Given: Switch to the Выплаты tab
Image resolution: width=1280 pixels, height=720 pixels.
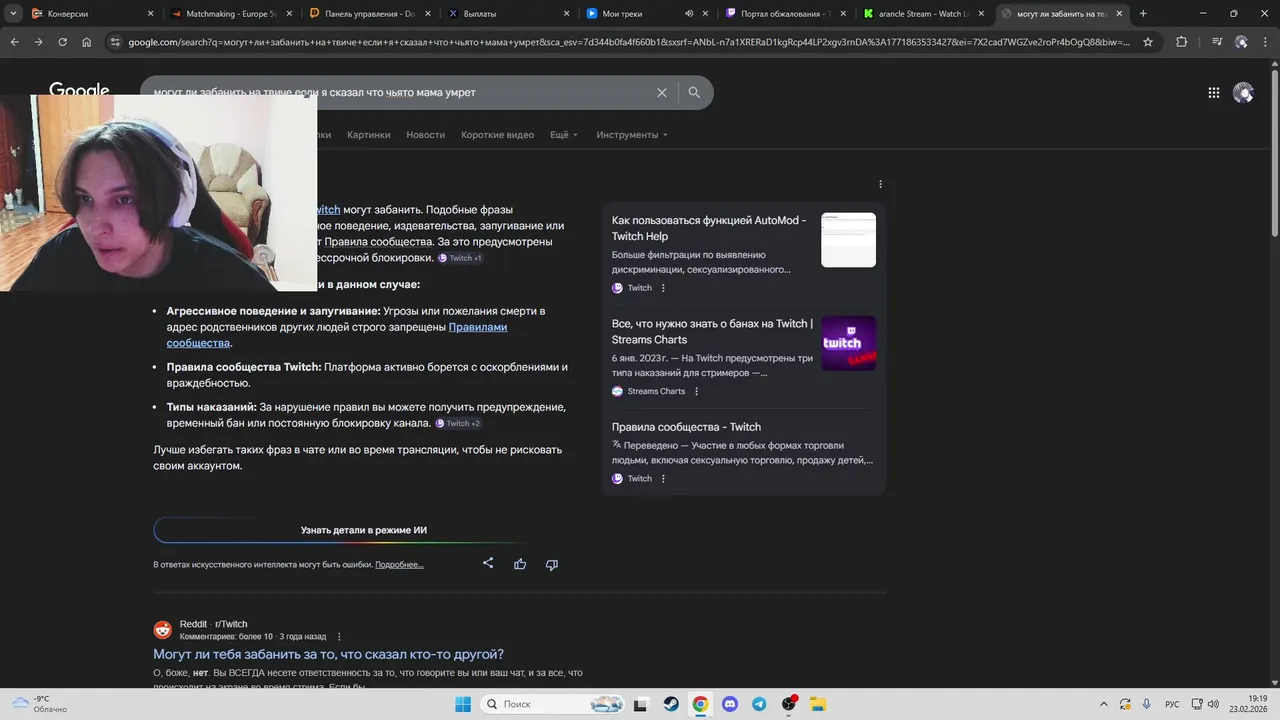Looking at the screenshot, I should click(508, 14).
